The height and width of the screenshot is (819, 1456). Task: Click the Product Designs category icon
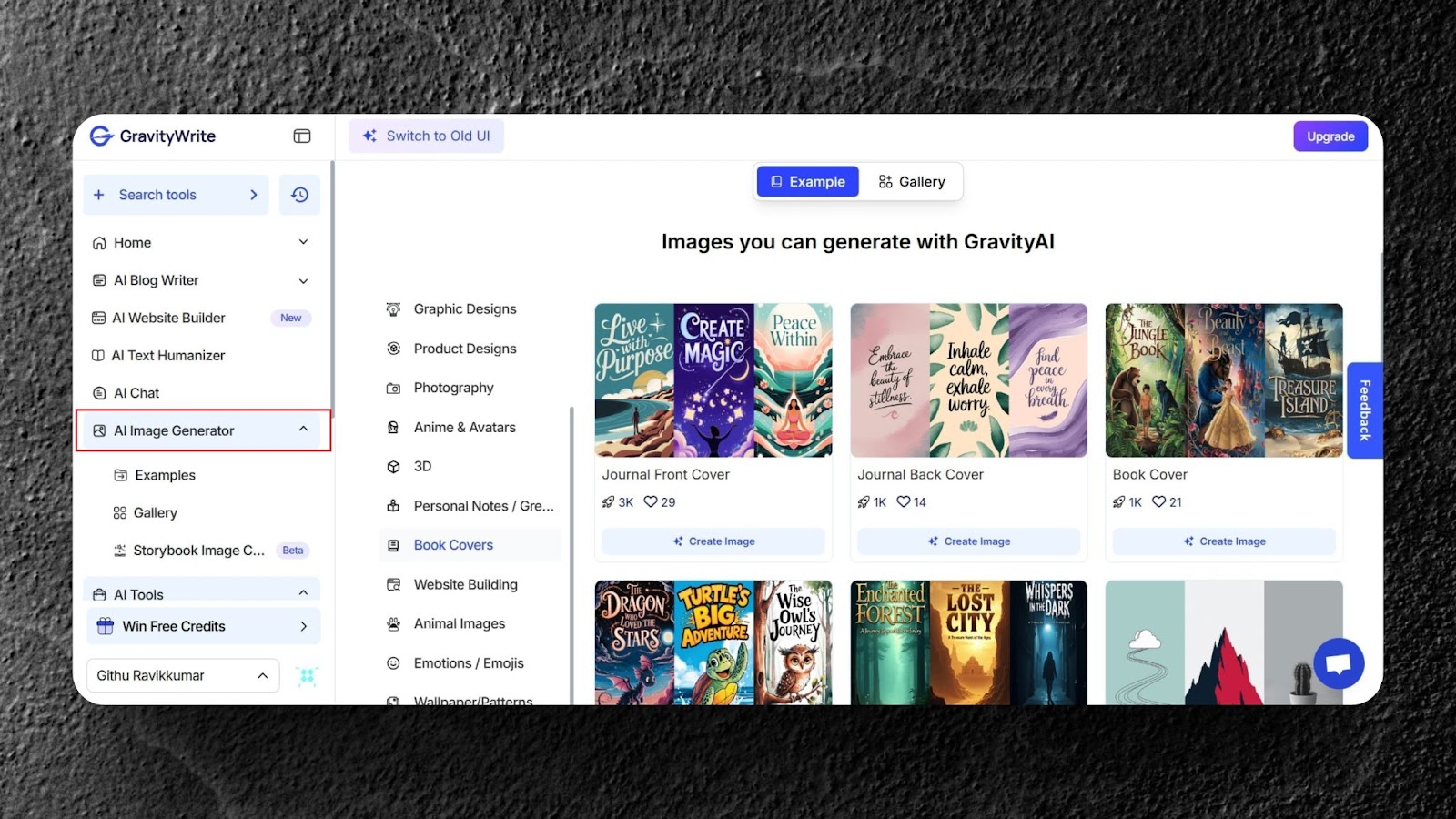(393, 349)
